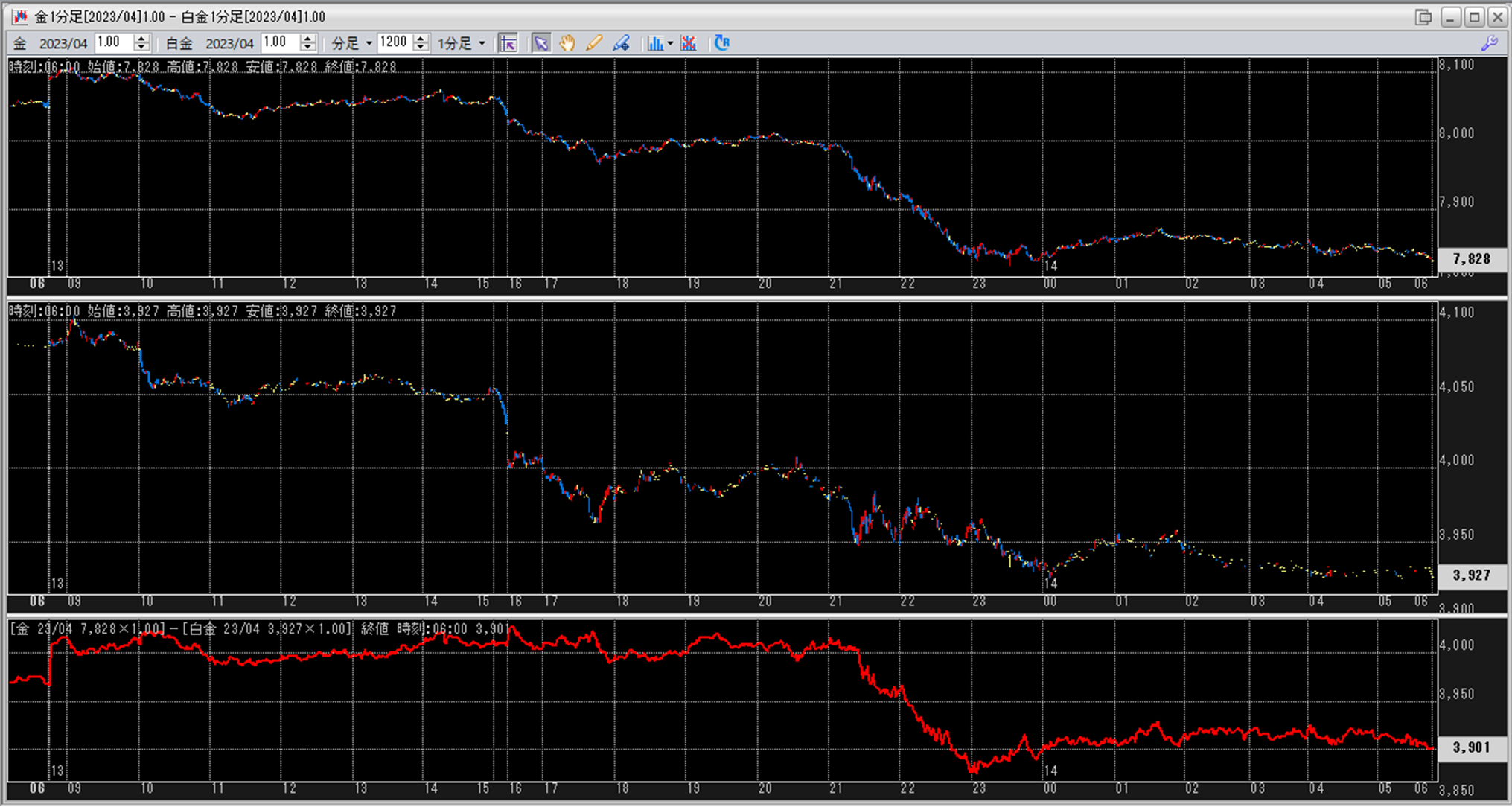Increase the gold 1.00 multiplier stepper
The image size is (1512, 807).
coord(141,39)
